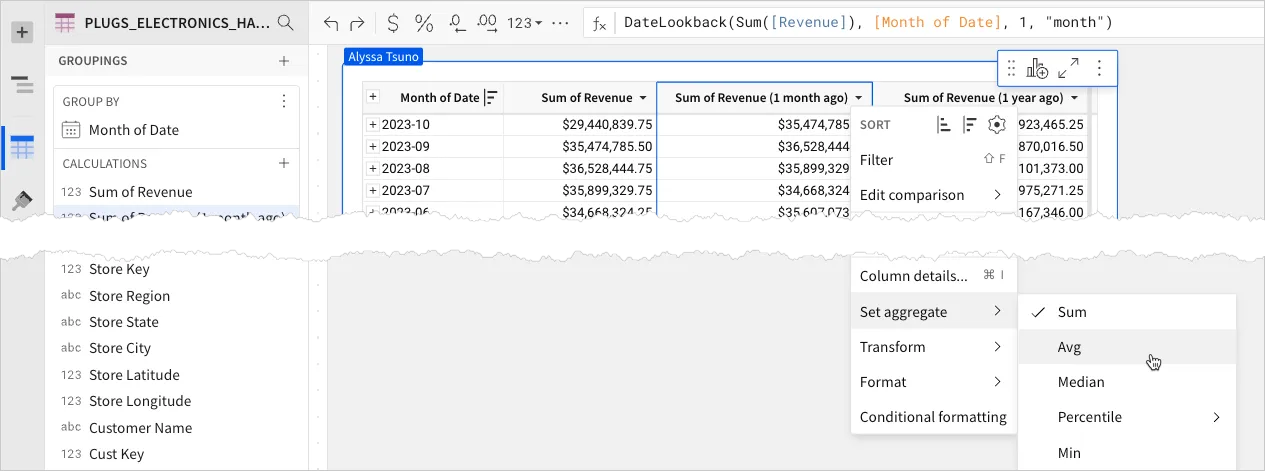Screen dimensions: 1265x471
Task: Expand the 2023-09 row
Action: [373, 146]
